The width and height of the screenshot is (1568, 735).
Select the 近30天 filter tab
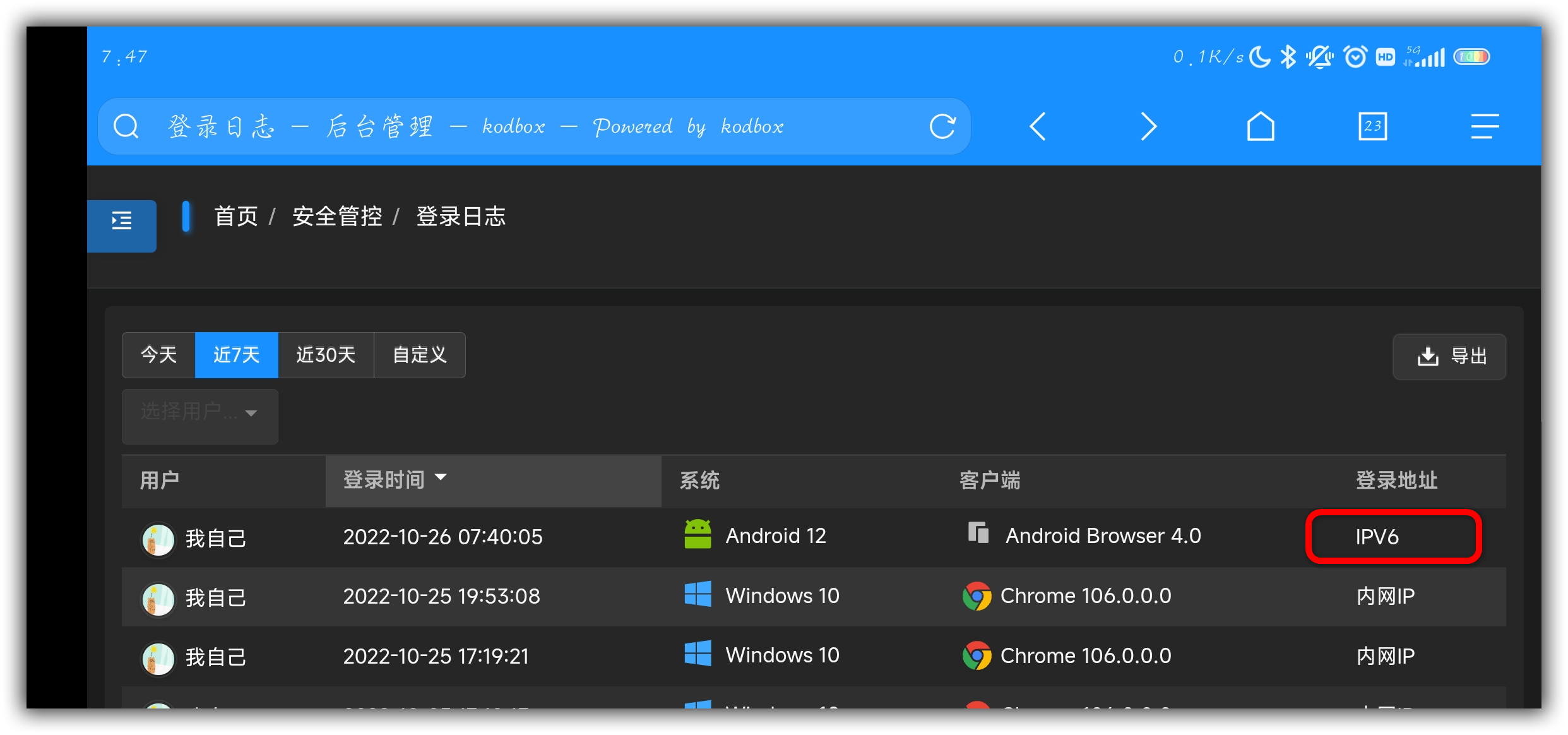326,355
